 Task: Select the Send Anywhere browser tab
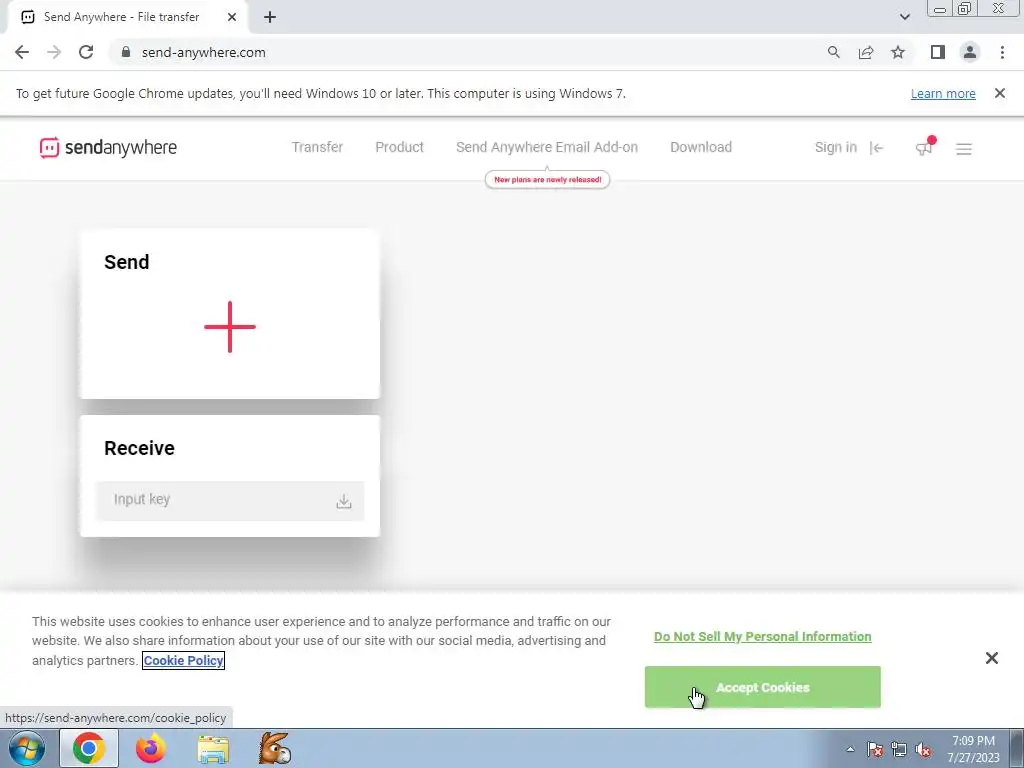pos(127,17)
